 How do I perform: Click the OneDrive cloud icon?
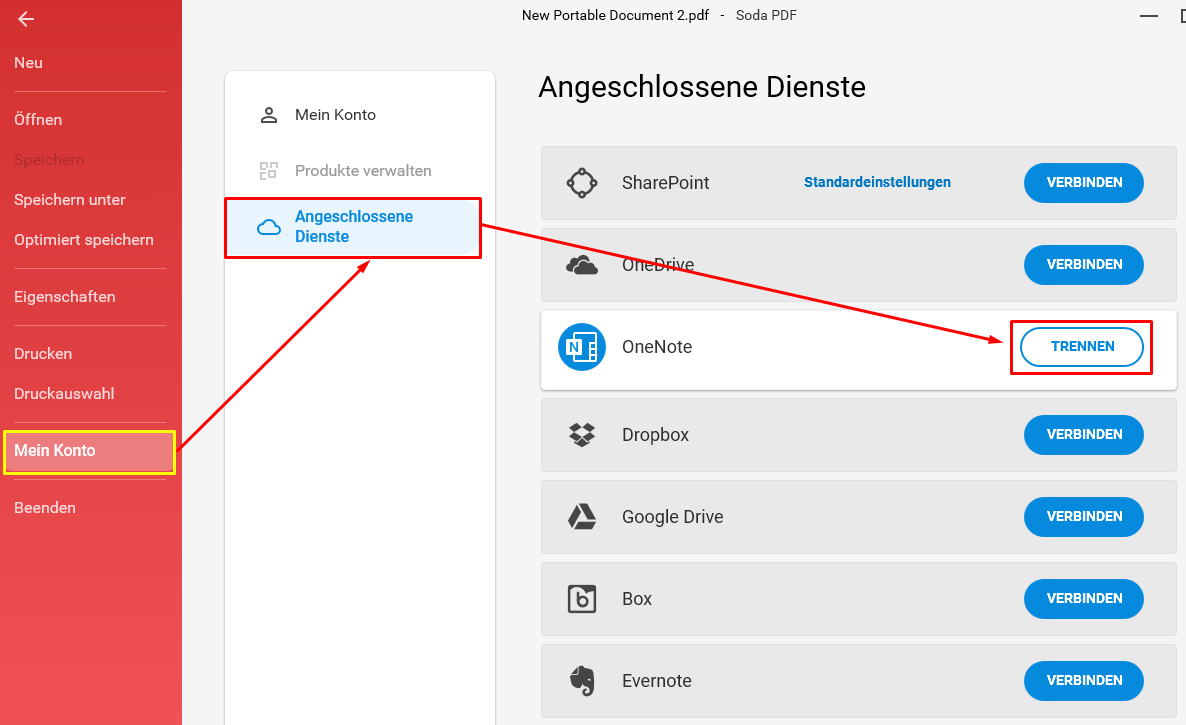582,265
